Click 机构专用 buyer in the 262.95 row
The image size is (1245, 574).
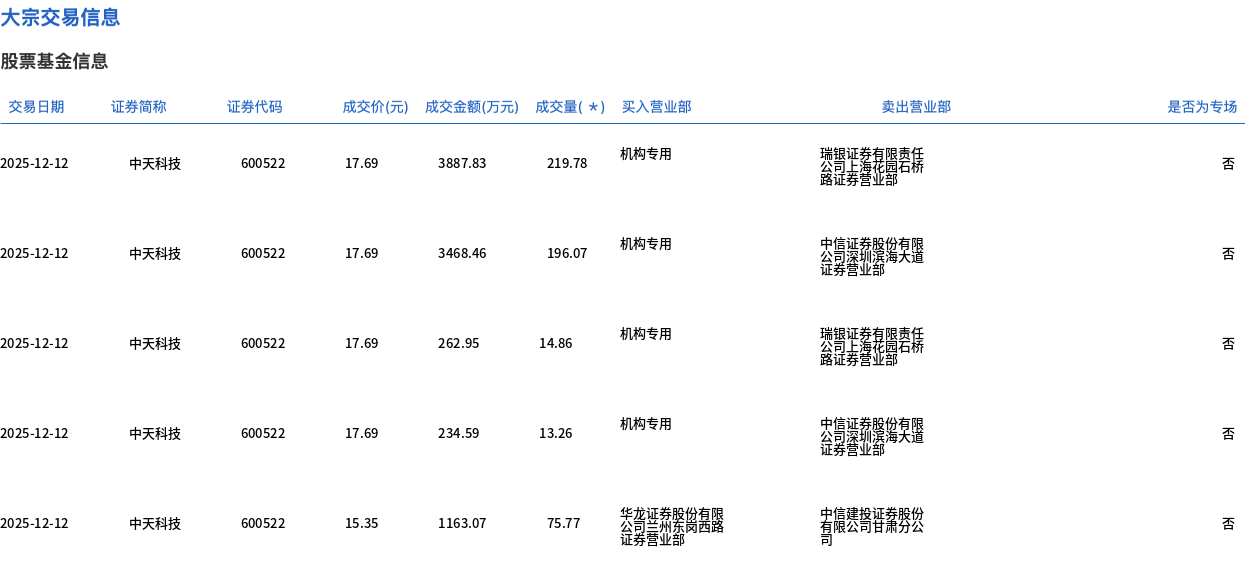[646, 334]
